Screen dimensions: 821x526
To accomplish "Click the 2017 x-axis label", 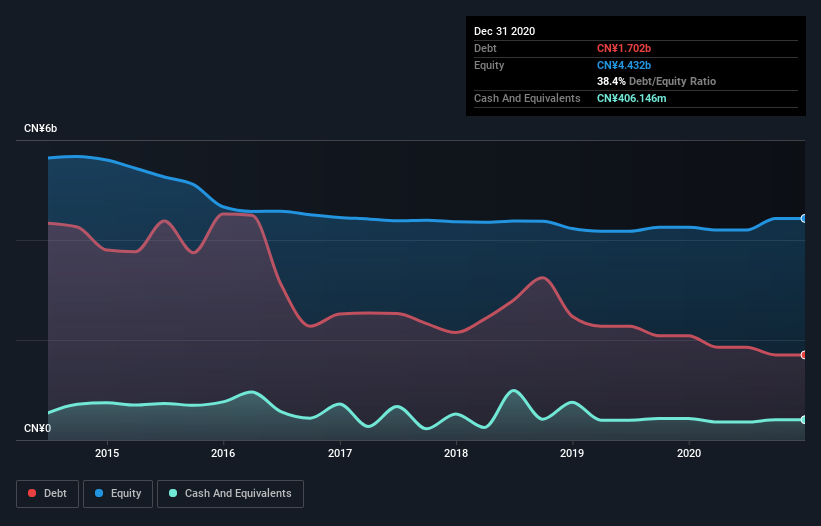I will coord(340,453).
